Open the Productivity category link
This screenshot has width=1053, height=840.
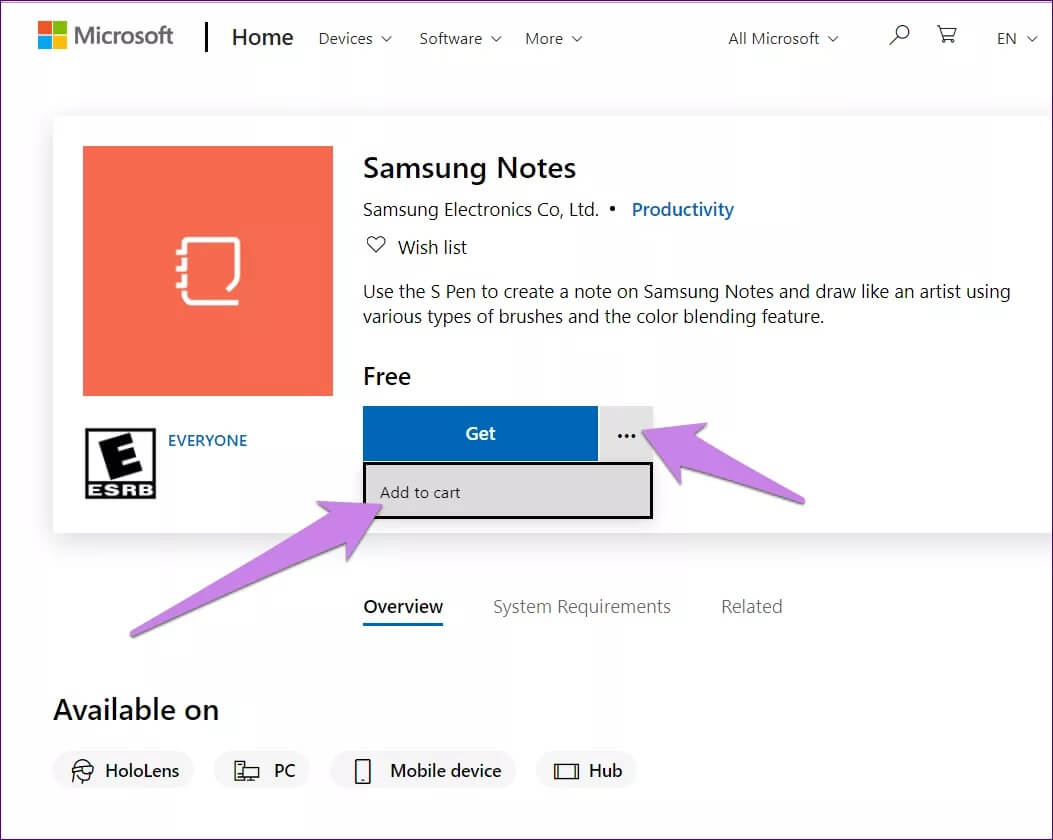coord(683,209)
